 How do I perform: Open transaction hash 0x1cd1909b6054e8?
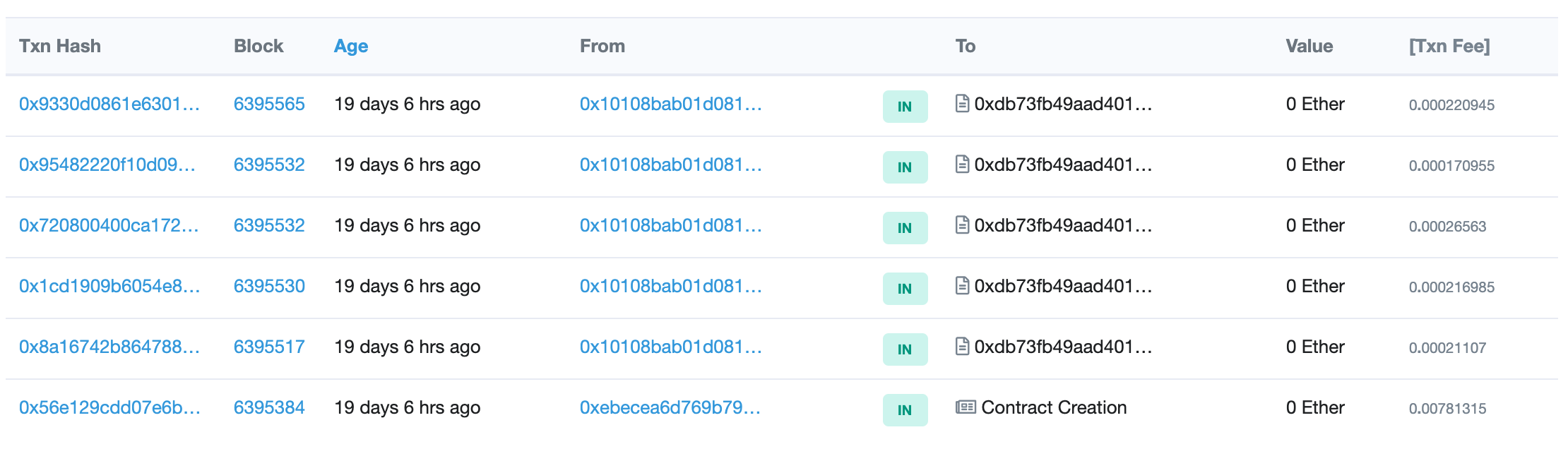[109, 287]
